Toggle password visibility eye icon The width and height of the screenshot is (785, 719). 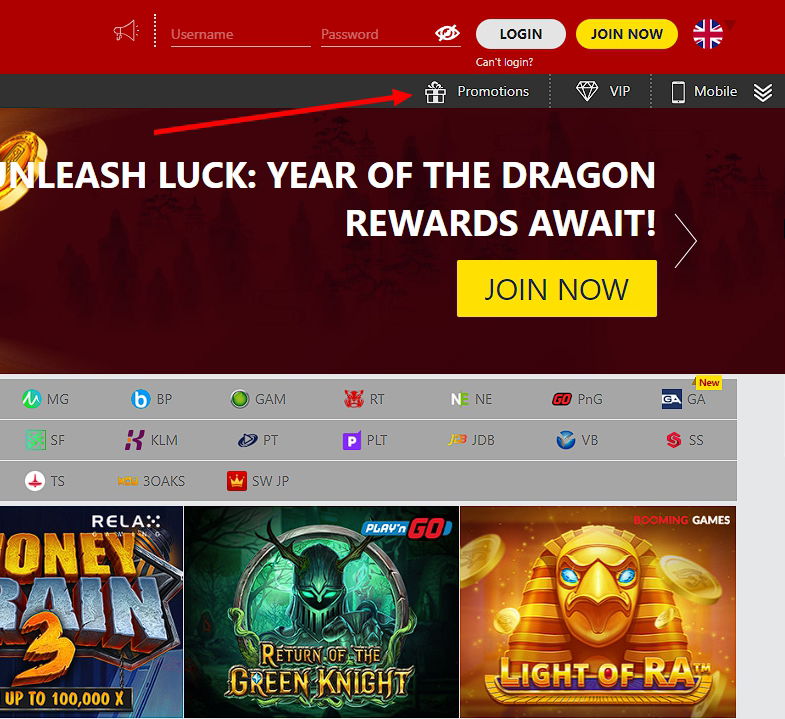[447, 33]
